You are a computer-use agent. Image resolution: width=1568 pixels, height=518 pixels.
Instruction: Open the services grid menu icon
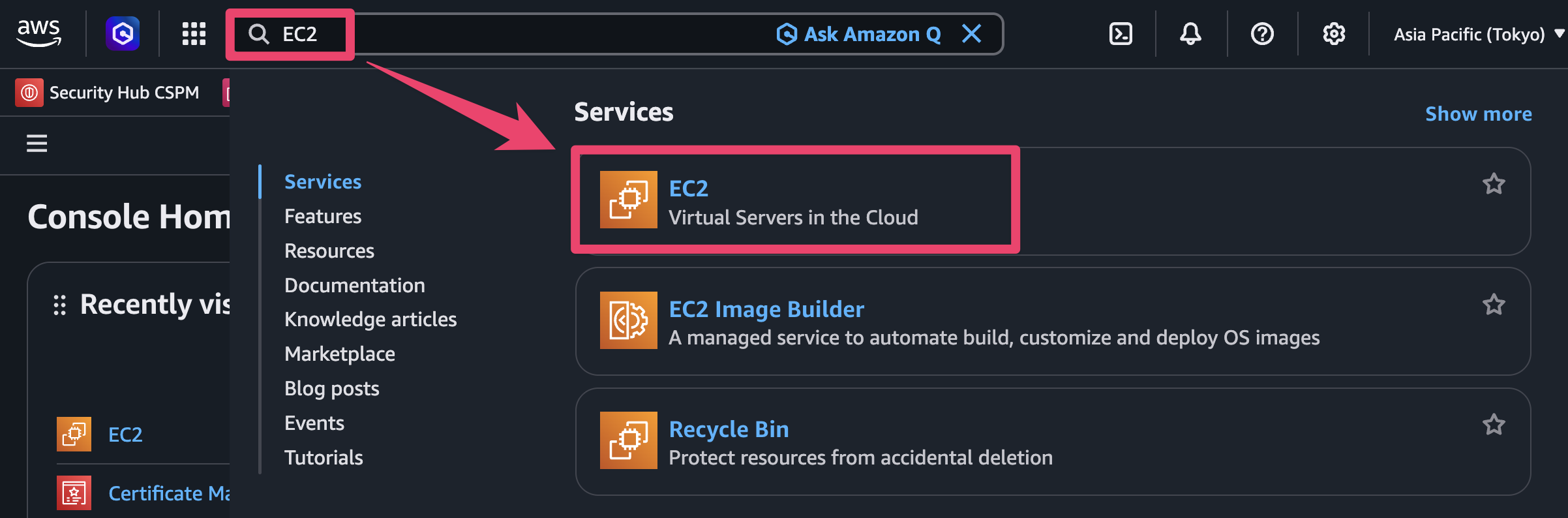(194, 33)
